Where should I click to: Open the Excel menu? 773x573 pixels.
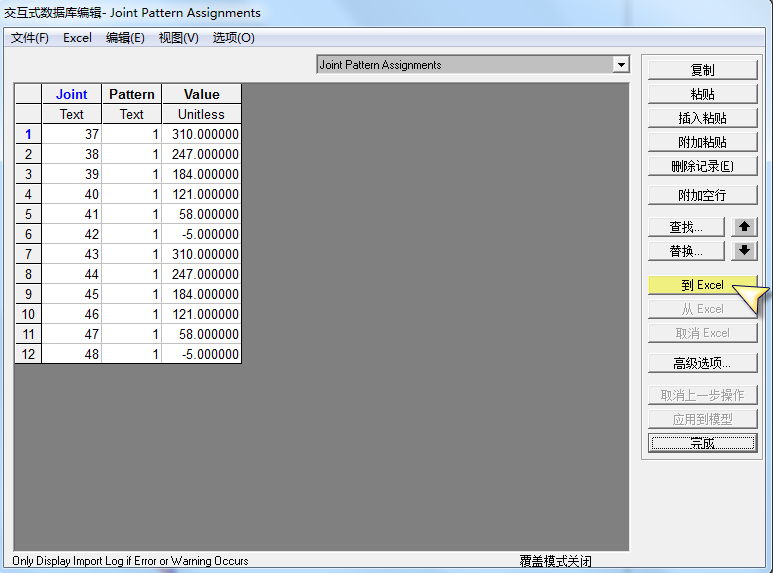click(77, 38)
